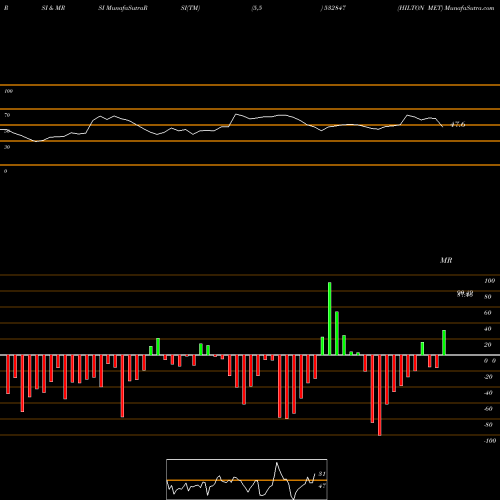Click the '(HILTON MET) MunafaSutra.com' title
Image resolution: width=500 pixels, height=500 pixels.
coord(446,8)
